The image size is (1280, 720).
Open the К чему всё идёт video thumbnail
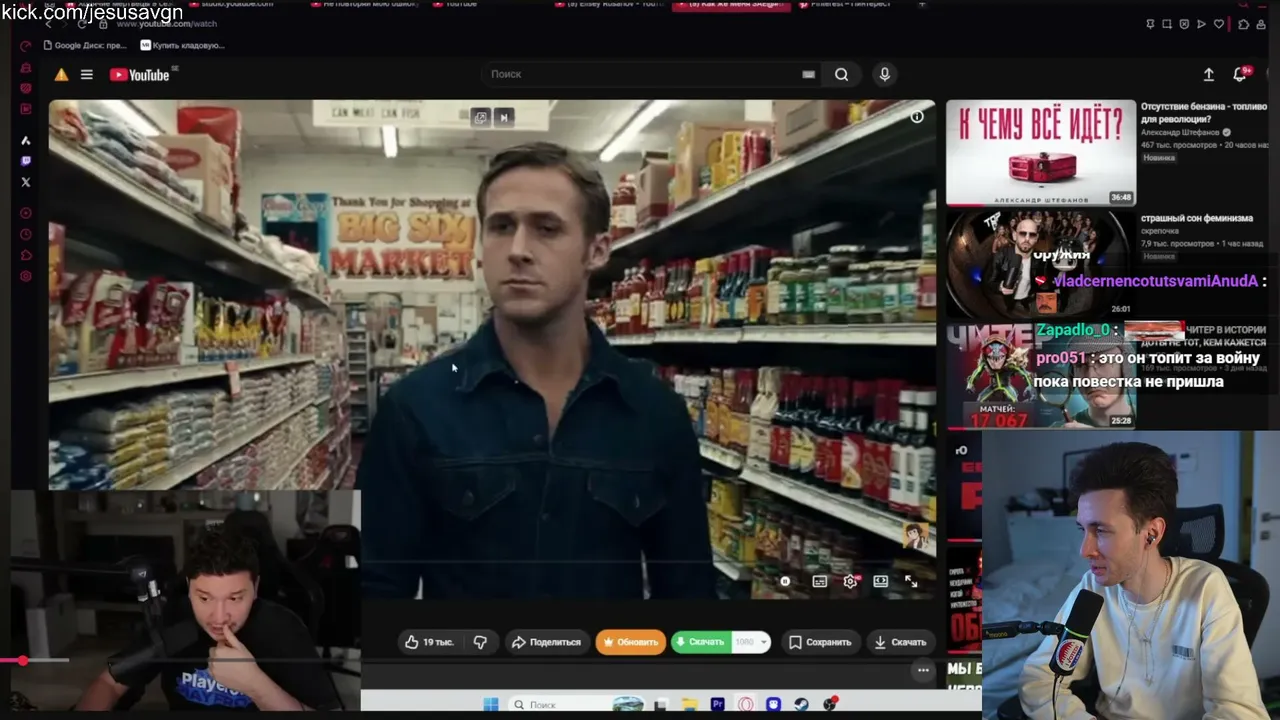(x=1041, y=152)
